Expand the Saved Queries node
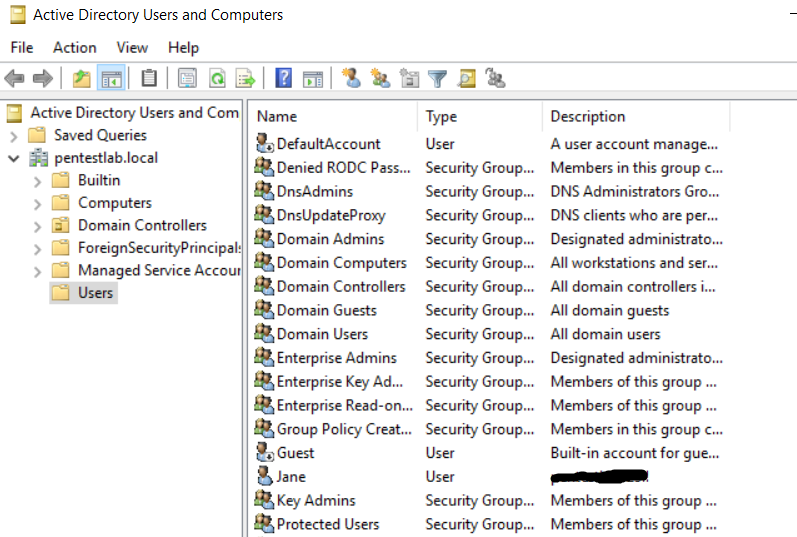Image resolution: width=797 pixels, height=537 pixels. tap(14, 136)
